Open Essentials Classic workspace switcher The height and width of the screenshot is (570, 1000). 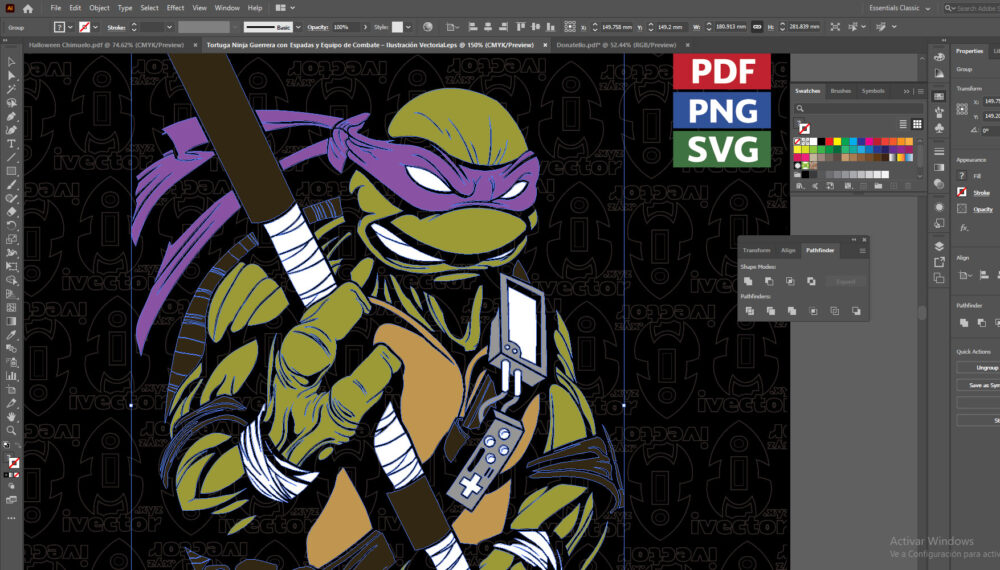[899, 8]
